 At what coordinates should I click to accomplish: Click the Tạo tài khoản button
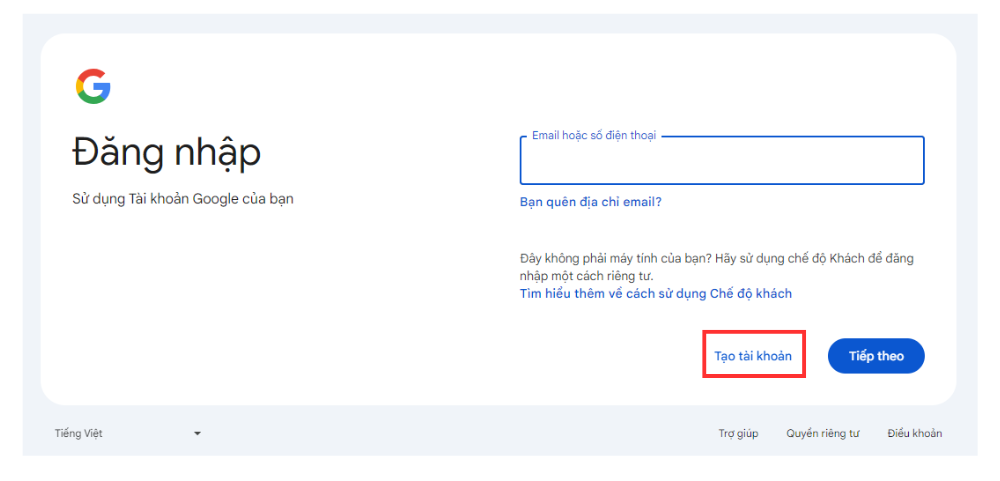tap(753, 356)
